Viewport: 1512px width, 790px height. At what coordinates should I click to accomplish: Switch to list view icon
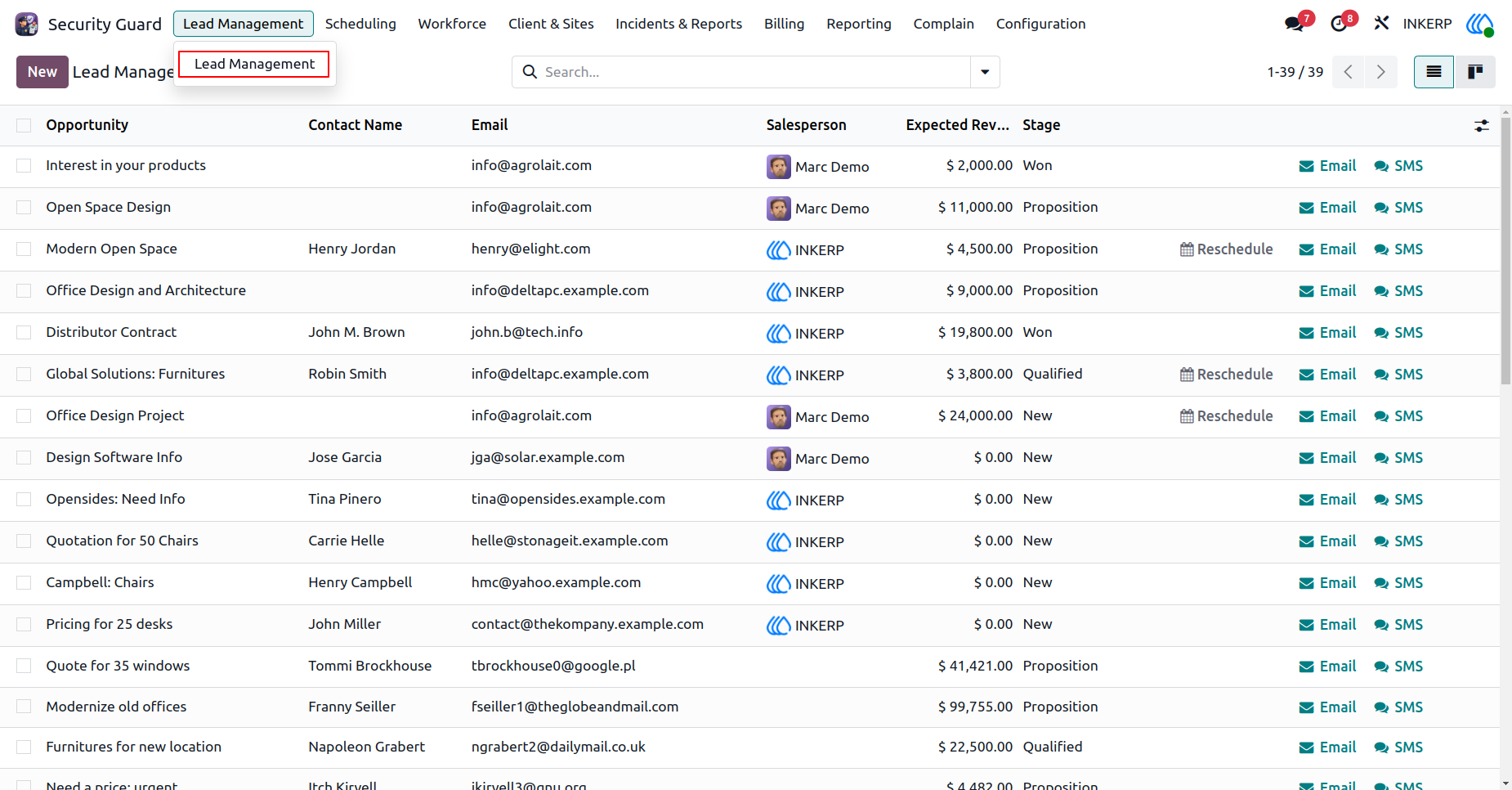click(x=1434, y=72)
